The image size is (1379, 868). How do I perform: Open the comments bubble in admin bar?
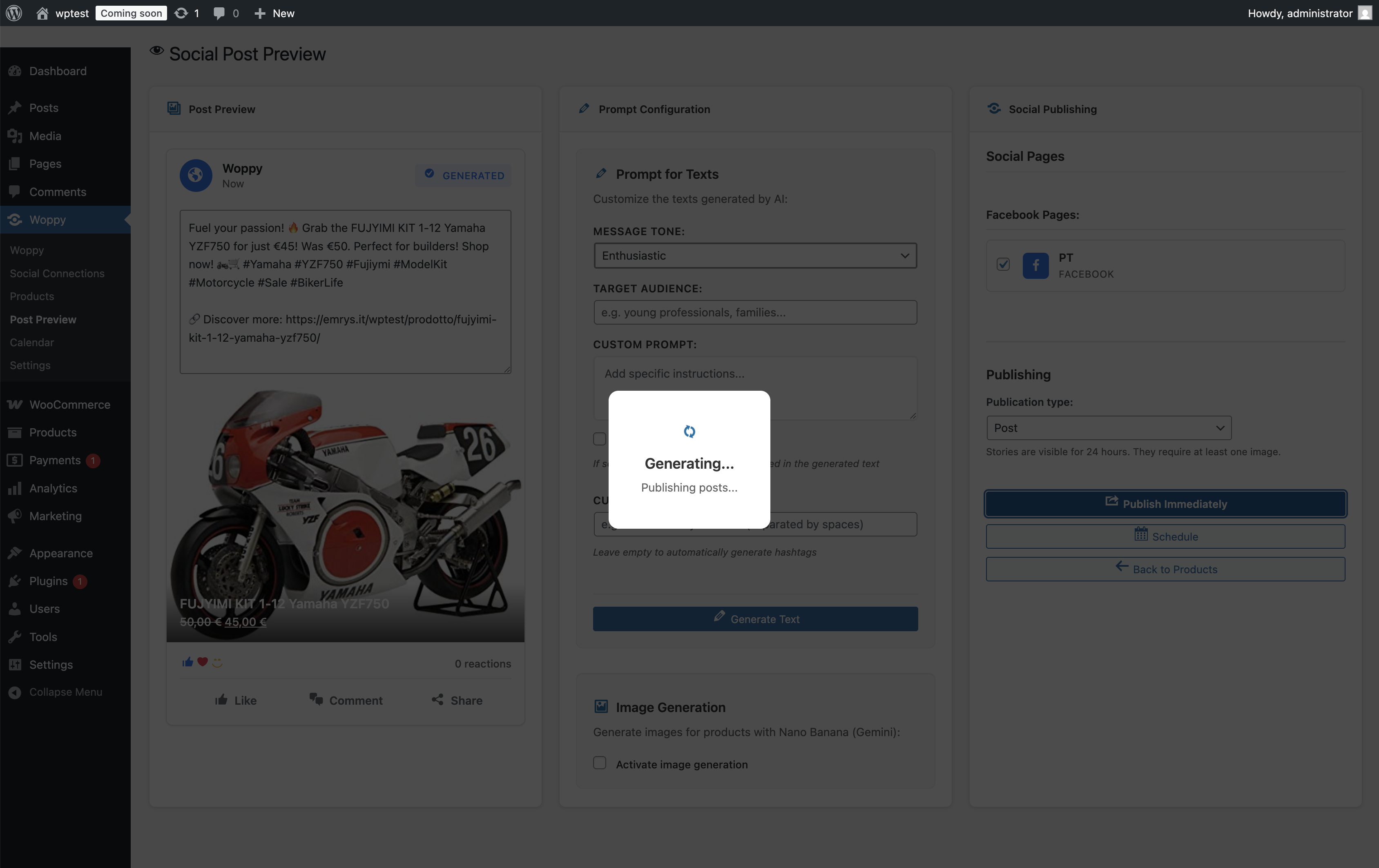point(219,13)
